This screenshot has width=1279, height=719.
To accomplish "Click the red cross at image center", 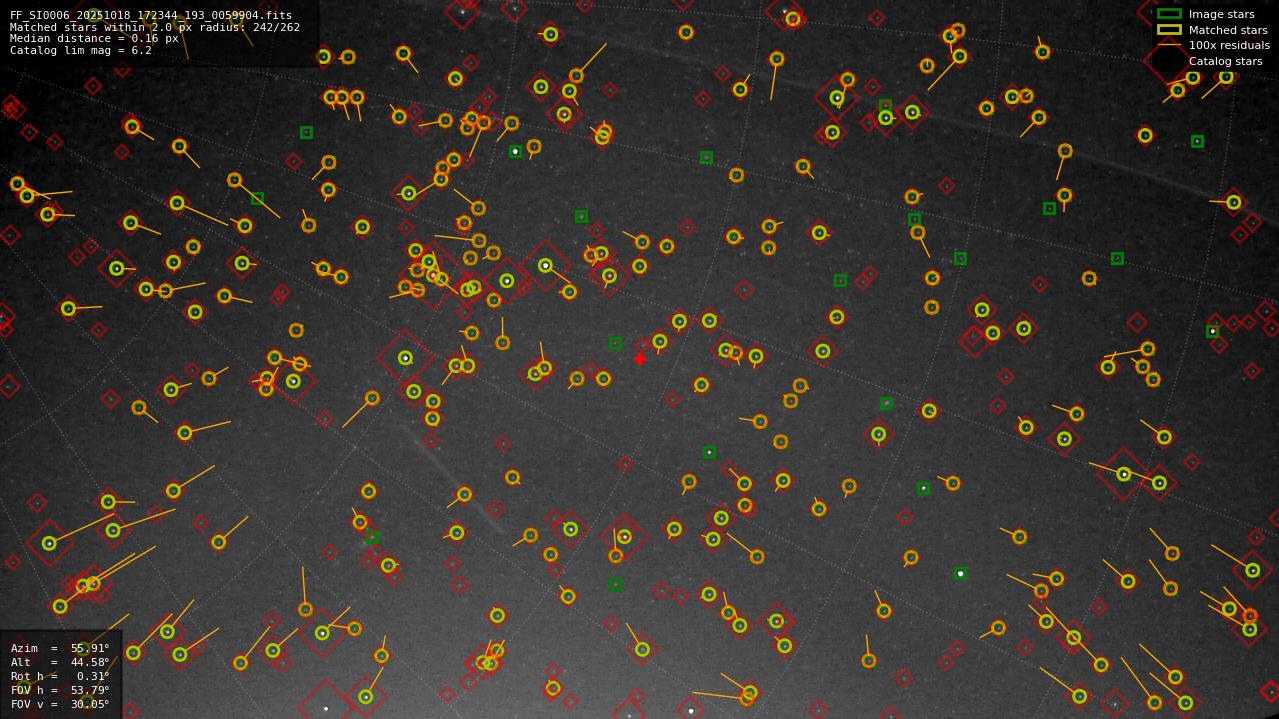I will [640, 359].
